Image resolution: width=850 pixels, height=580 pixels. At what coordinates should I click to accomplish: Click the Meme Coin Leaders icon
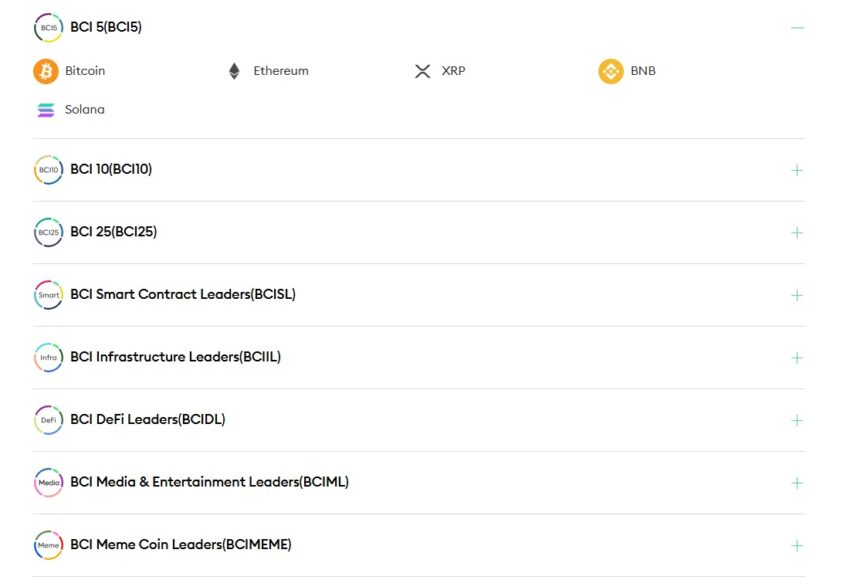click(47, 545)
